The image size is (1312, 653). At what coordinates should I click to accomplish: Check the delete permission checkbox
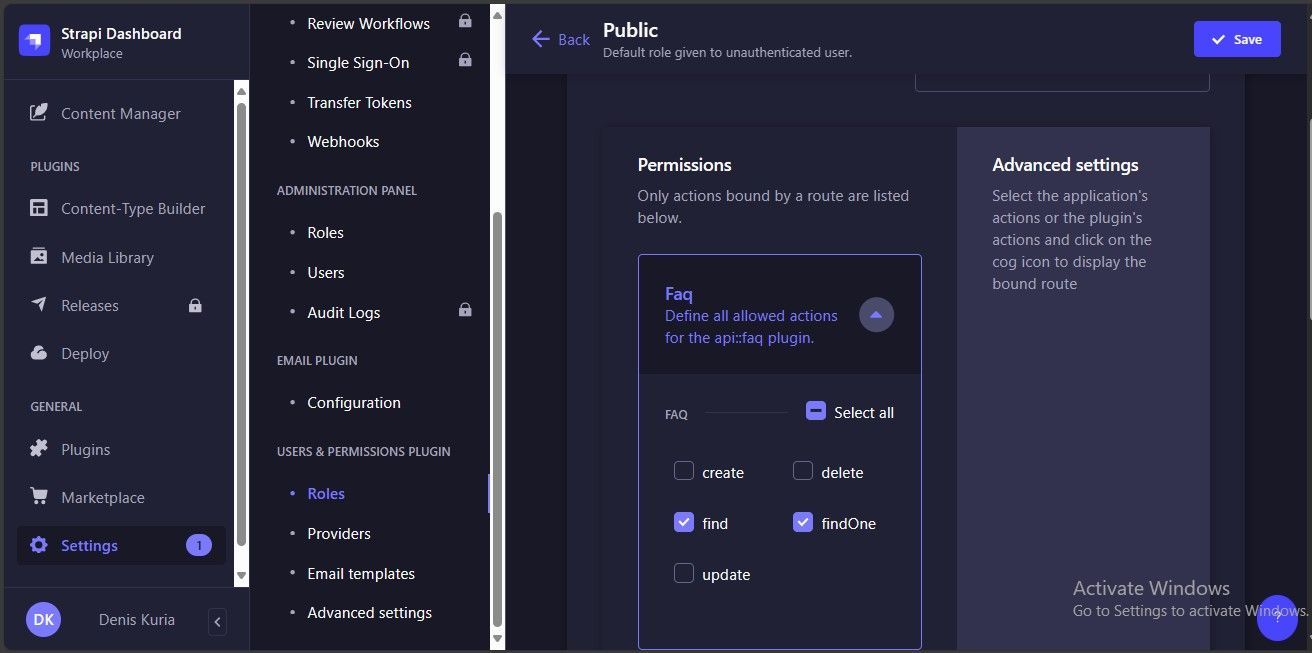coord(803,471)
